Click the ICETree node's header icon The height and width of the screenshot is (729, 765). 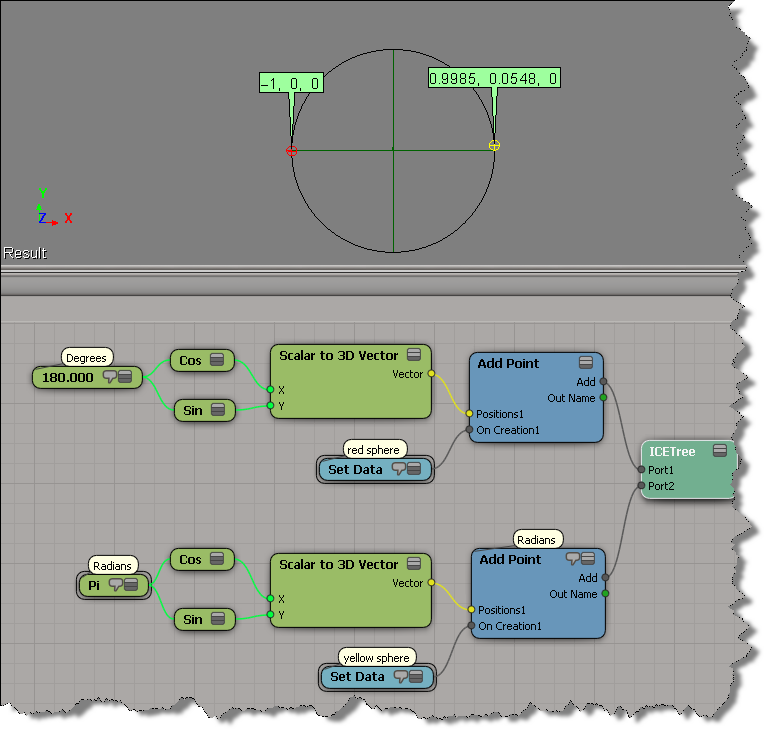(719, 452)
